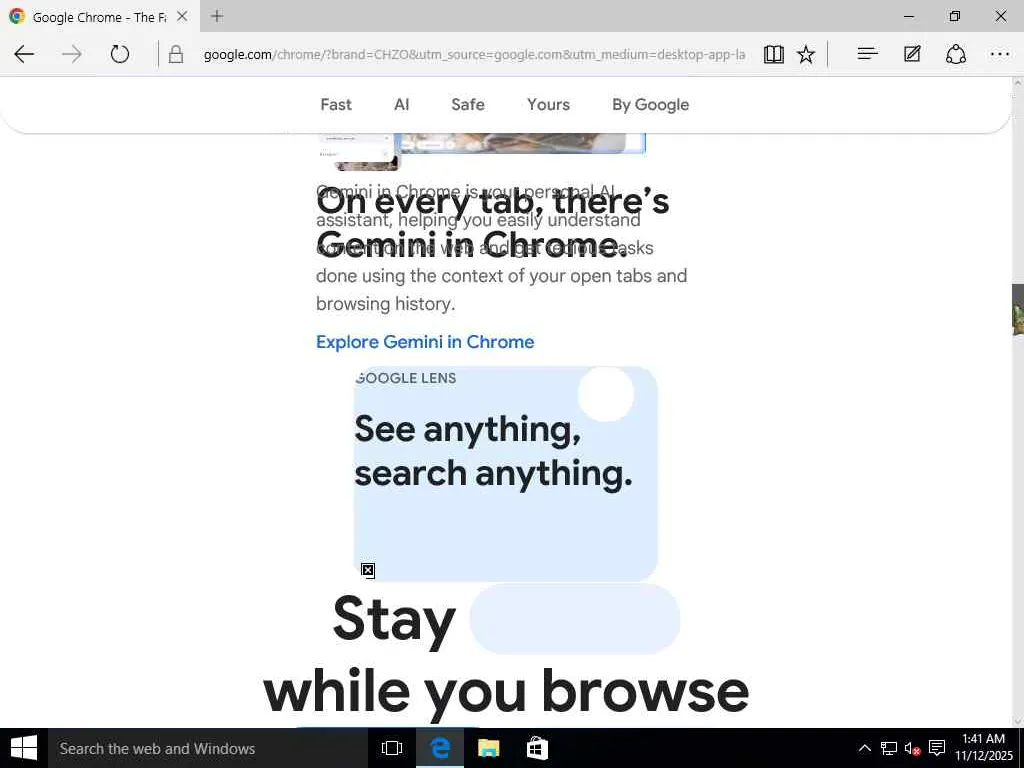Click the taskbar clock showing 1:41 AM
The height and width of the screenshot is (768, 1024).
[x=984, y=748]
